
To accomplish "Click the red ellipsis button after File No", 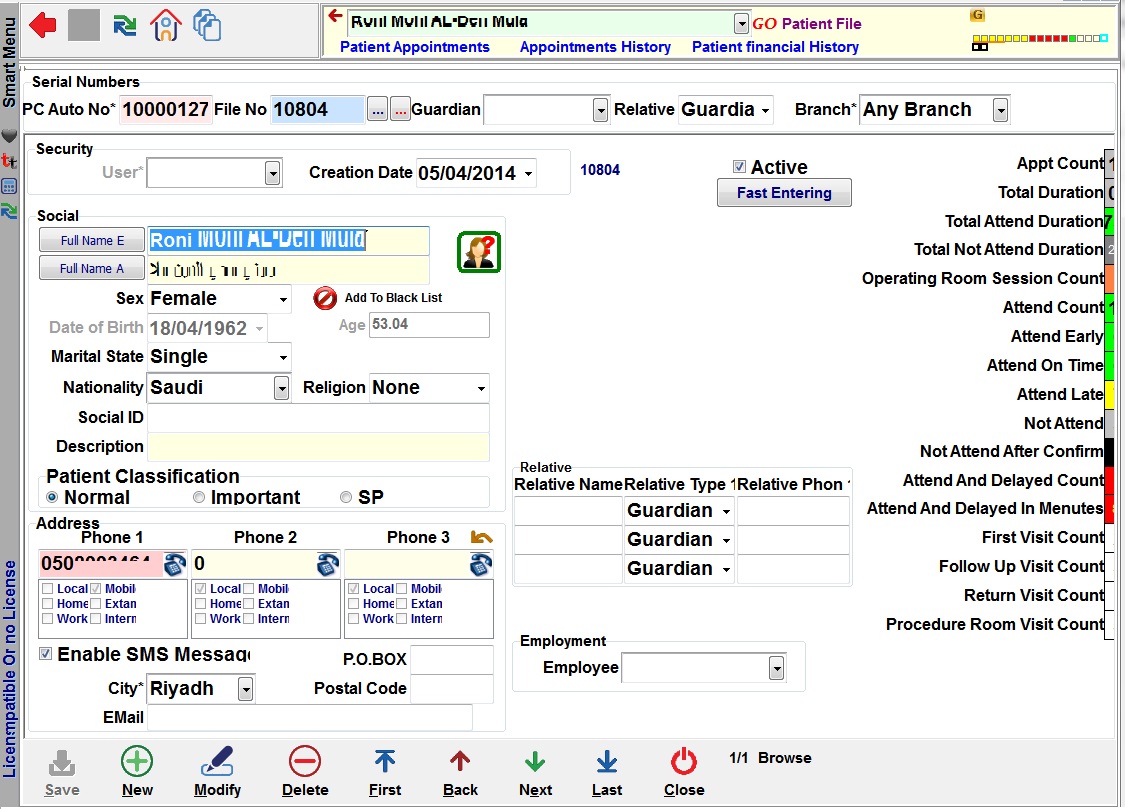I will coord(400,110).
